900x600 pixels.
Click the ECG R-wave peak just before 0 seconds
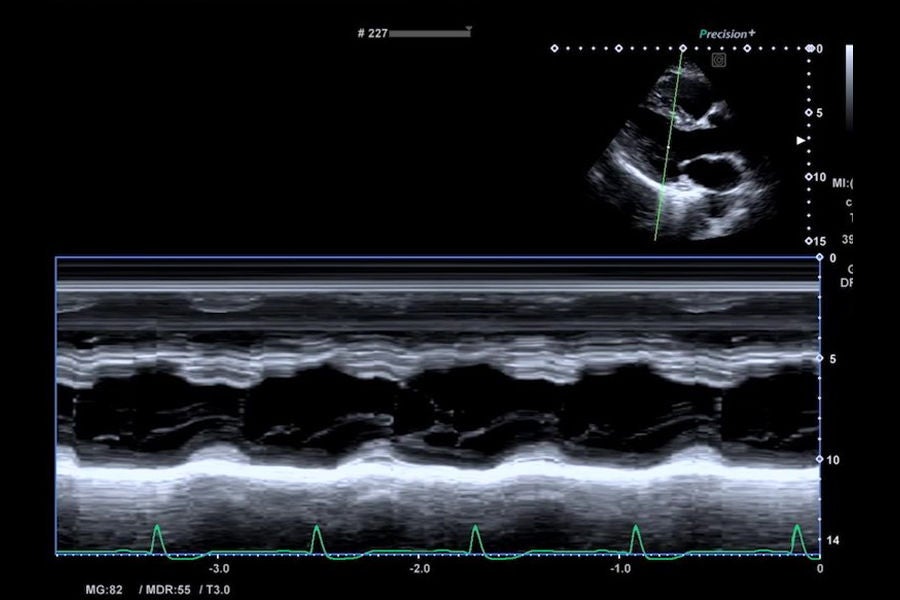click(x=797, y=527)
